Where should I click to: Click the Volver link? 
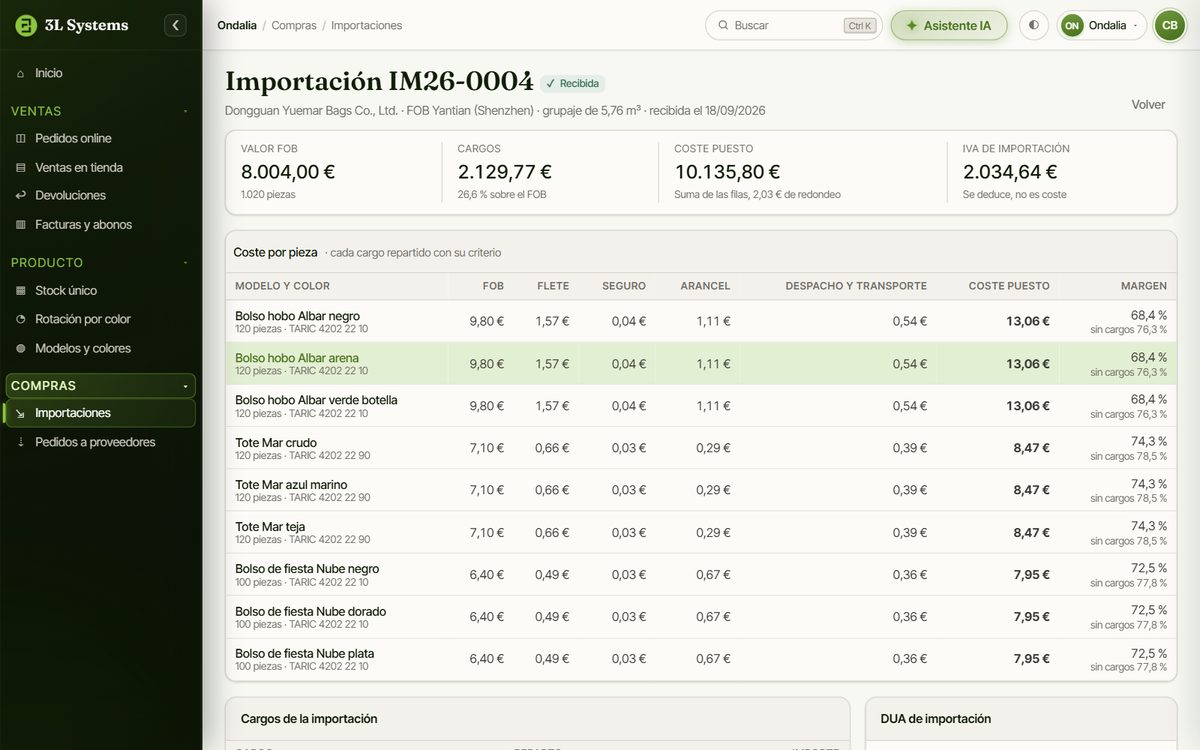click(x=1148, y=104)
